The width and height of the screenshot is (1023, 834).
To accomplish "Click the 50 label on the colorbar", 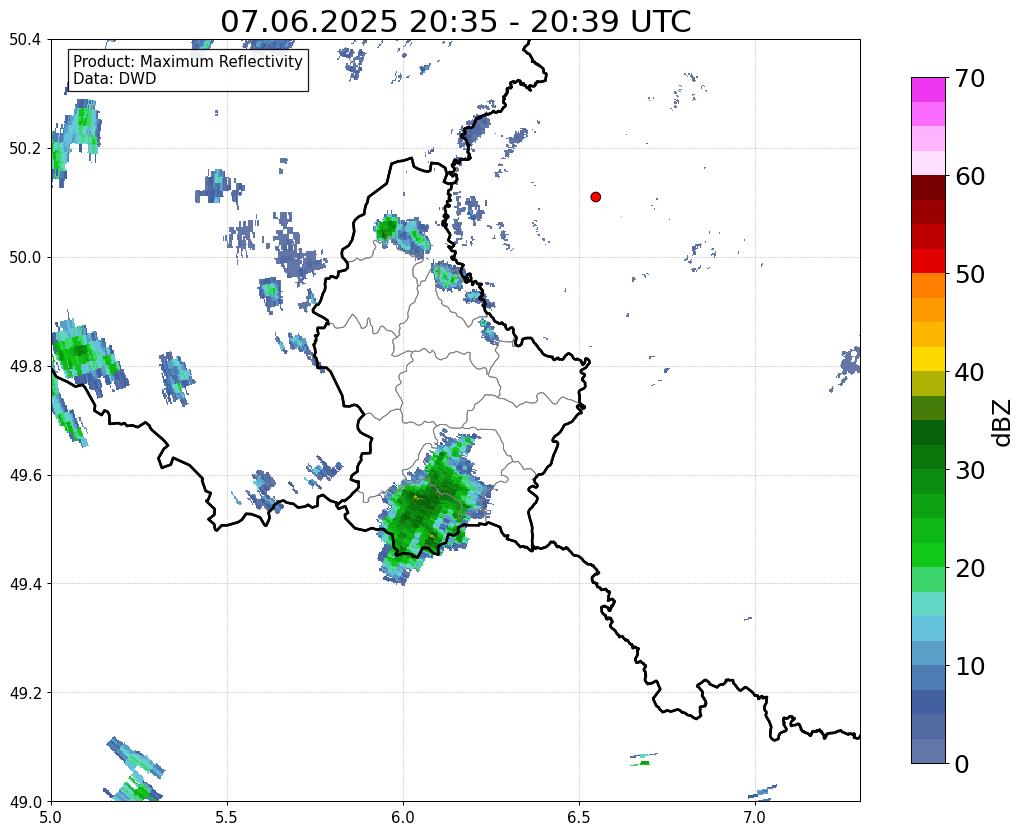I will [x=970, y=274].
